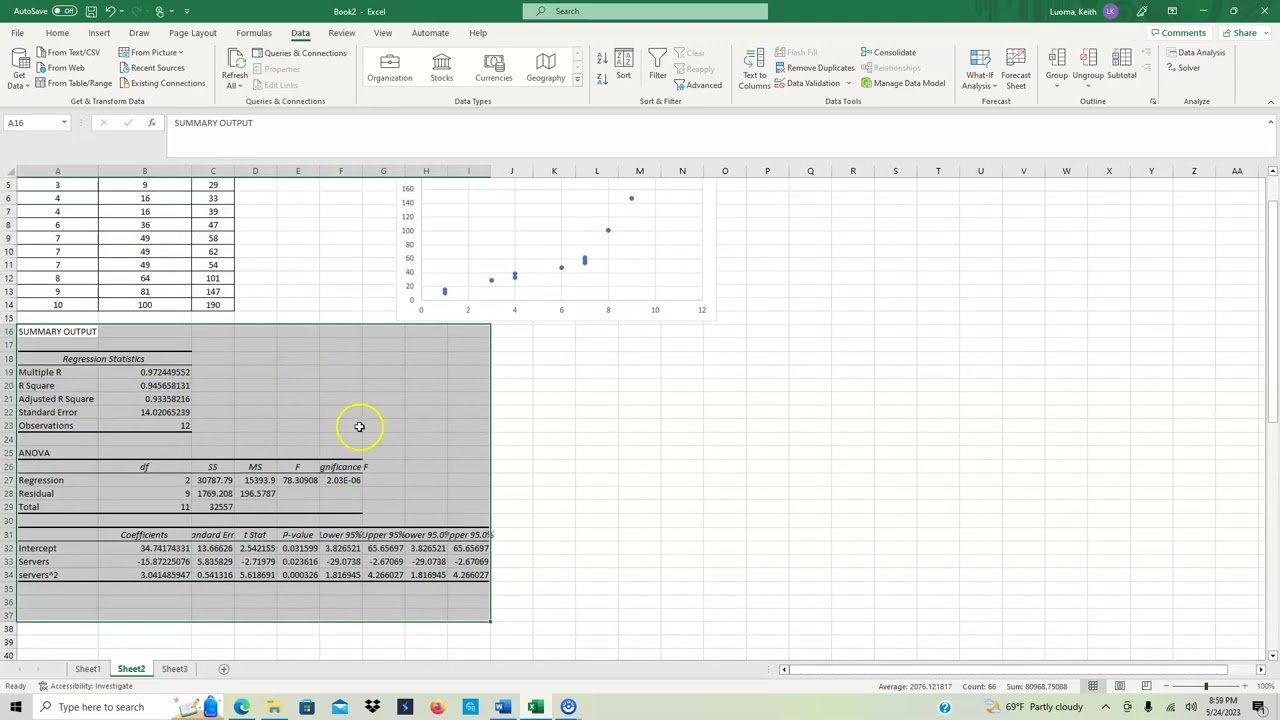This screenshot has height=720, width=1280.
Task: Select the Normal view icon
Action: coord(1093,686)
